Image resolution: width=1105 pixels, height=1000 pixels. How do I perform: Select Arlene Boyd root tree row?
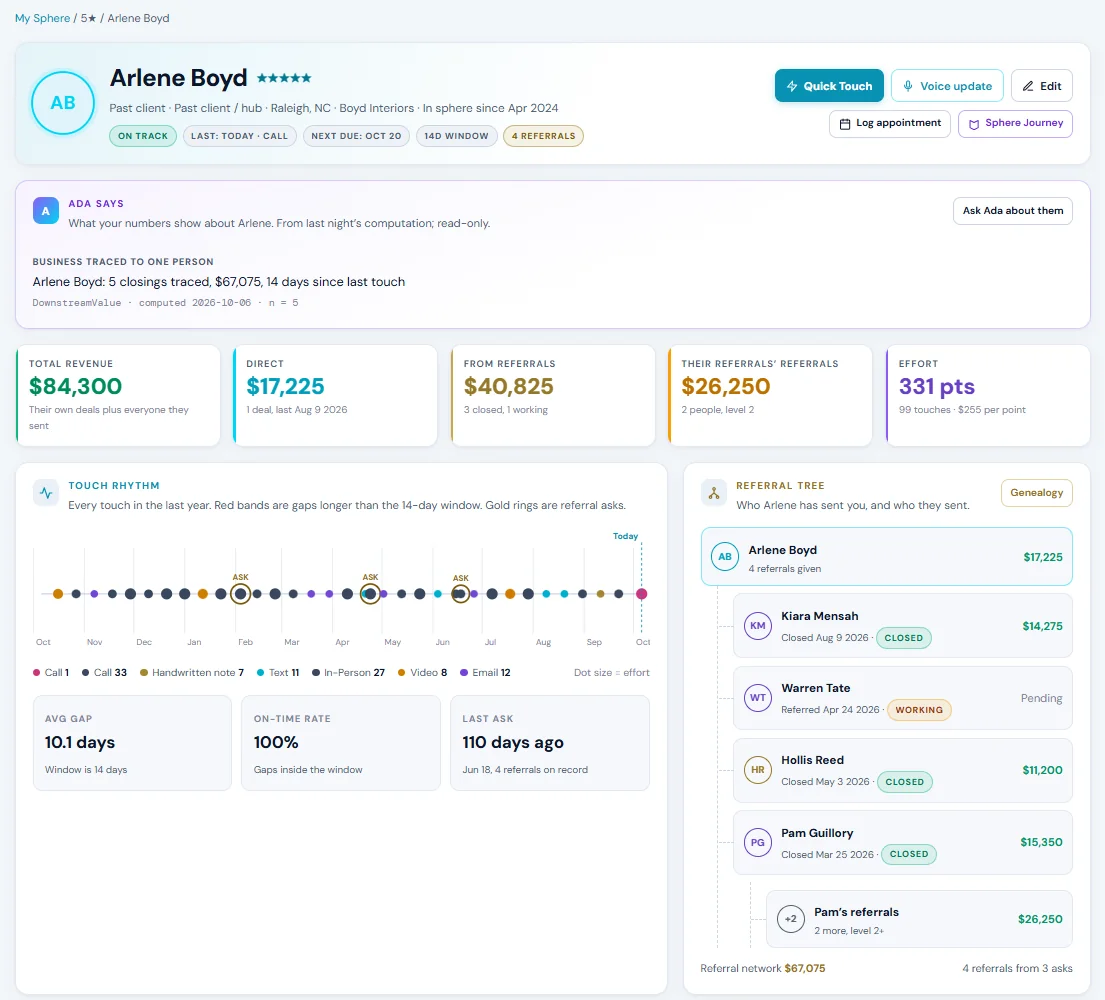887,557
